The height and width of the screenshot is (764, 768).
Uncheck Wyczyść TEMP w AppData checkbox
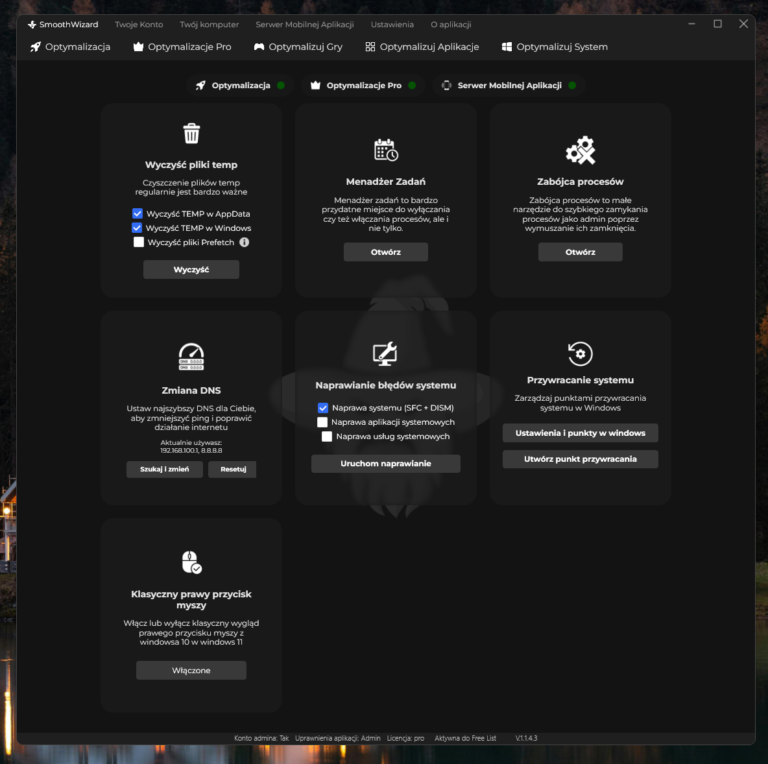coord(138,214)
